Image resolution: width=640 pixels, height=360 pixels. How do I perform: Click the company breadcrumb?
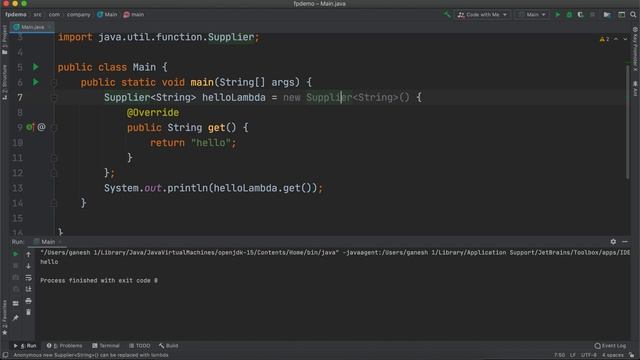click(78, 14)
